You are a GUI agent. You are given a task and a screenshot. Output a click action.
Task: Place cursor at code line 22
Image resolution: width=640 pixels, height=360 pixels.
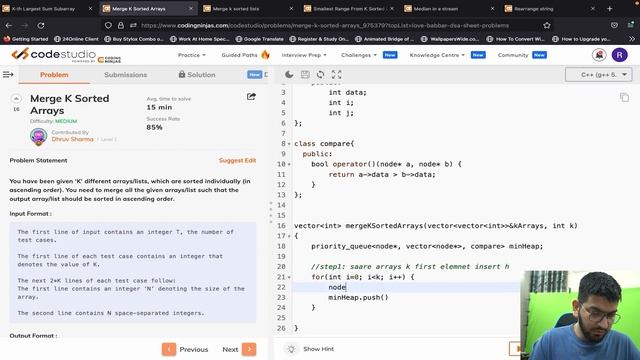pyautogui.click(x=408, y=287)
